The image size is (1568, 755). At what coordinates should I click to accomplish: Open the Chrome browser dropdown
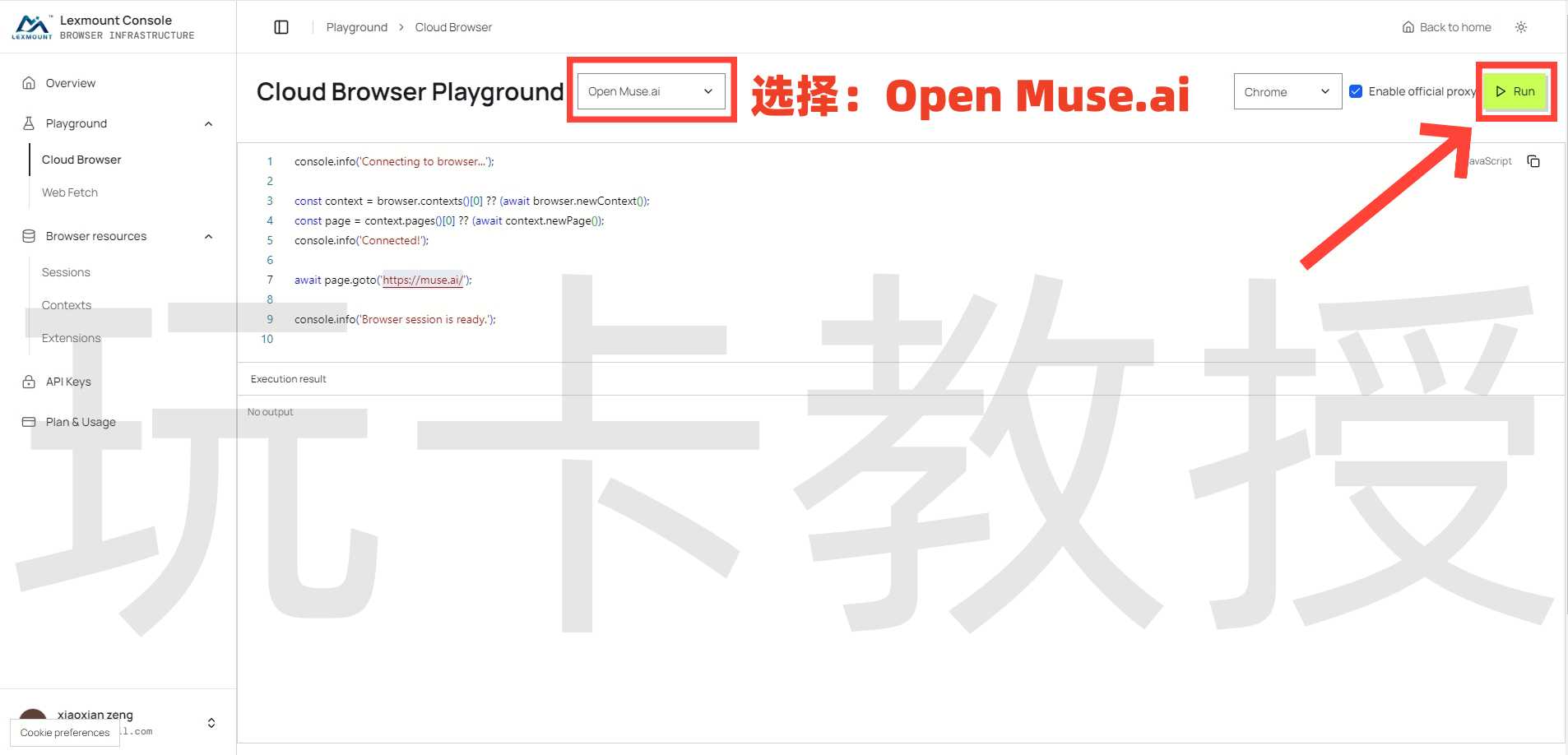pyautogui.click(x=1287, y=91)
